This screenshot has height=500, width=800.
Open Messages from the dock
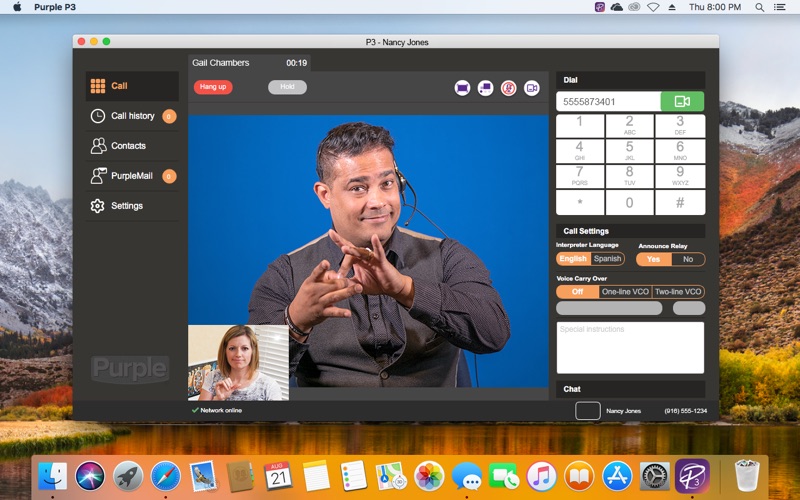coord(467,476)
